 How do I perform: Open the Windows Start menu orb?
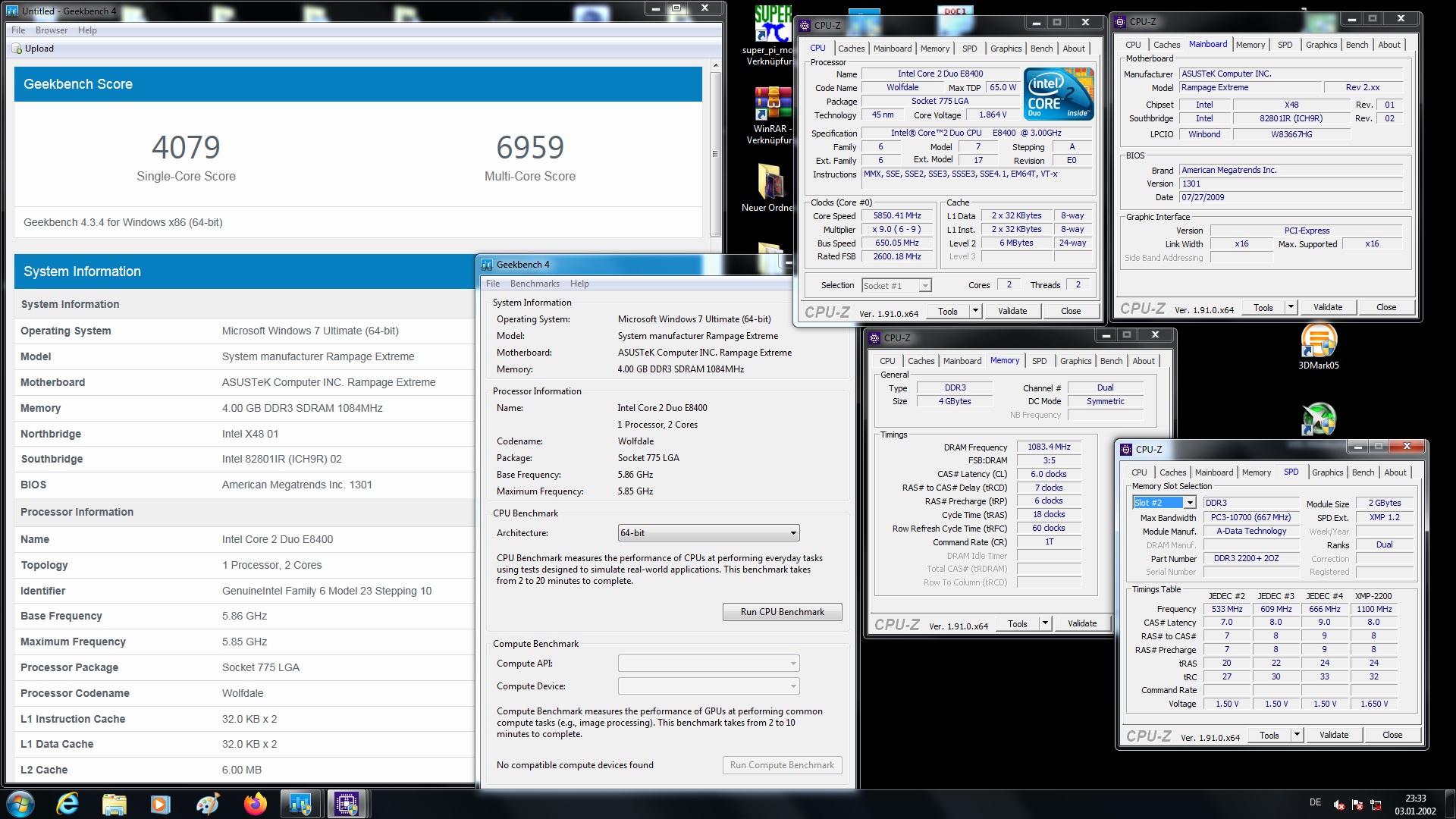coord(20,804)
